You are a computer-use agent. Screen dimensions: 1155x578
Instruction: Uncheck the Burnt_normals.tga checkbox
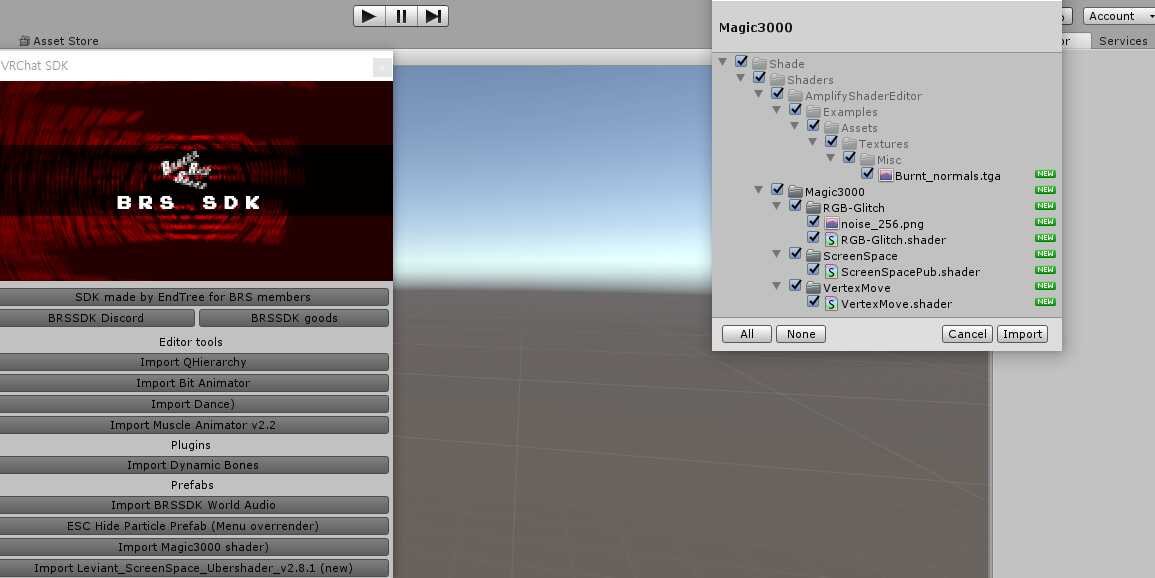tap(867, 175)
